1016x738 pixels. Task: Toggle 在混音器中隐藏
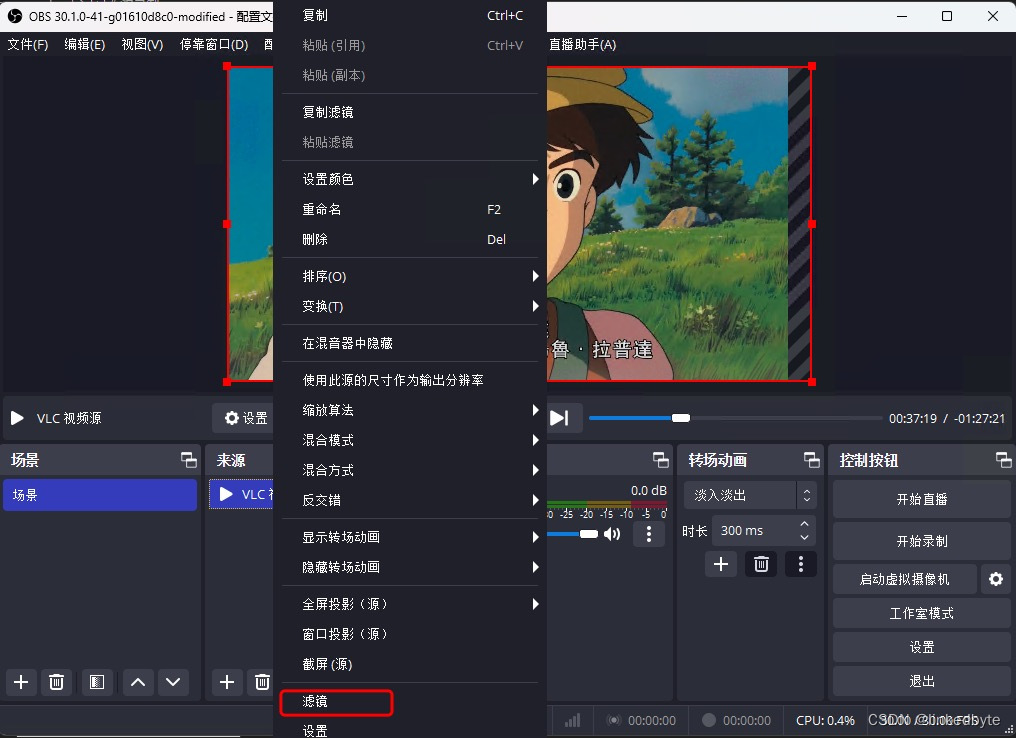pos(410,343)
